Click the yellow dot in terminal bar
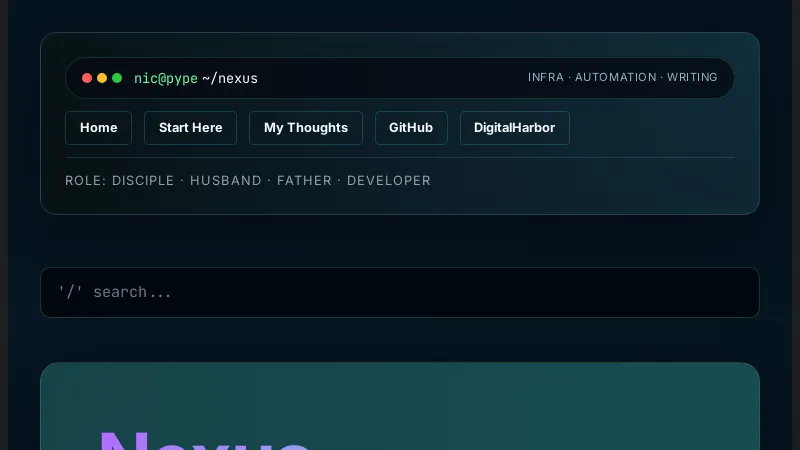 [x=102, y=78]
